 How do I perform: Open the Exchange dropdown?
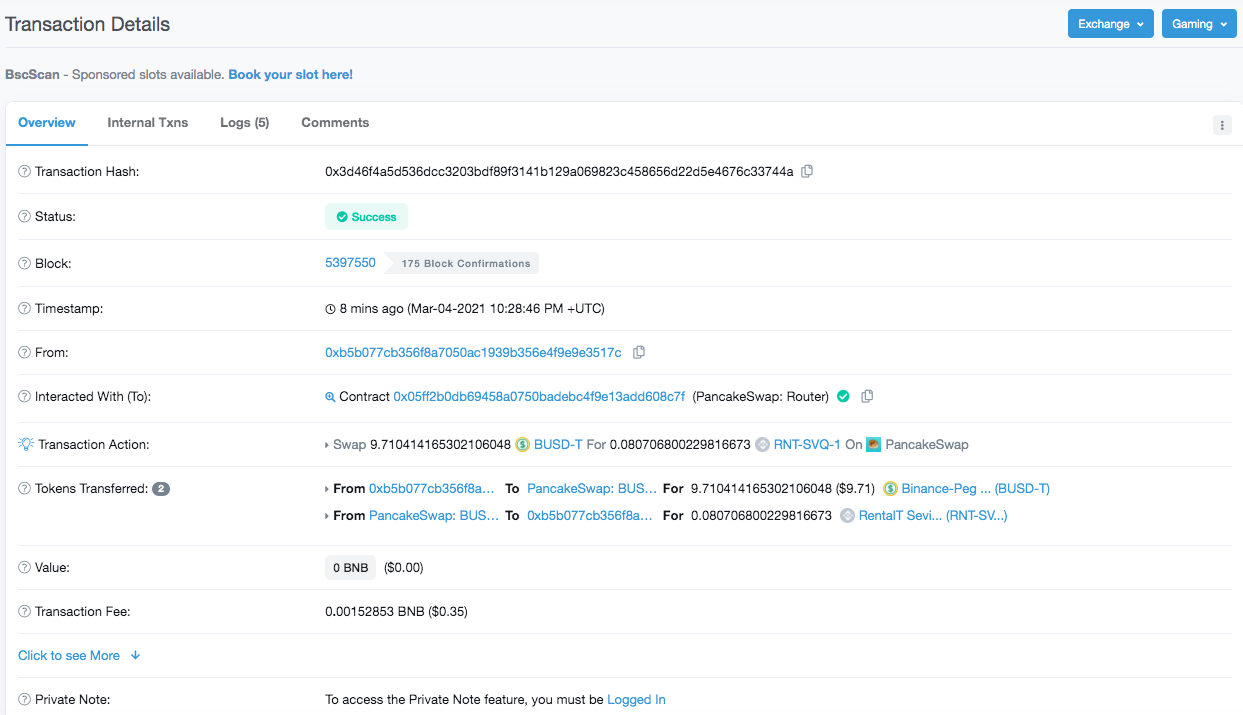tap(1111, 24)
